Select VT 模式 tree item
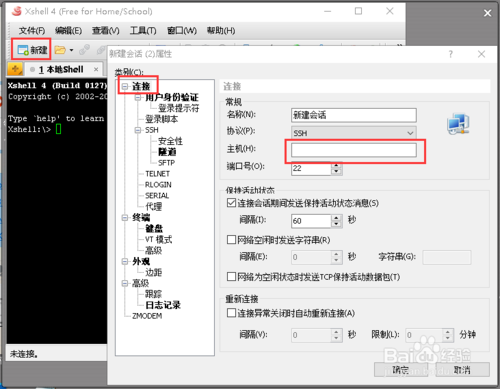Image resolution: width=500 pixels, height=389 pixels. [158, 239]
